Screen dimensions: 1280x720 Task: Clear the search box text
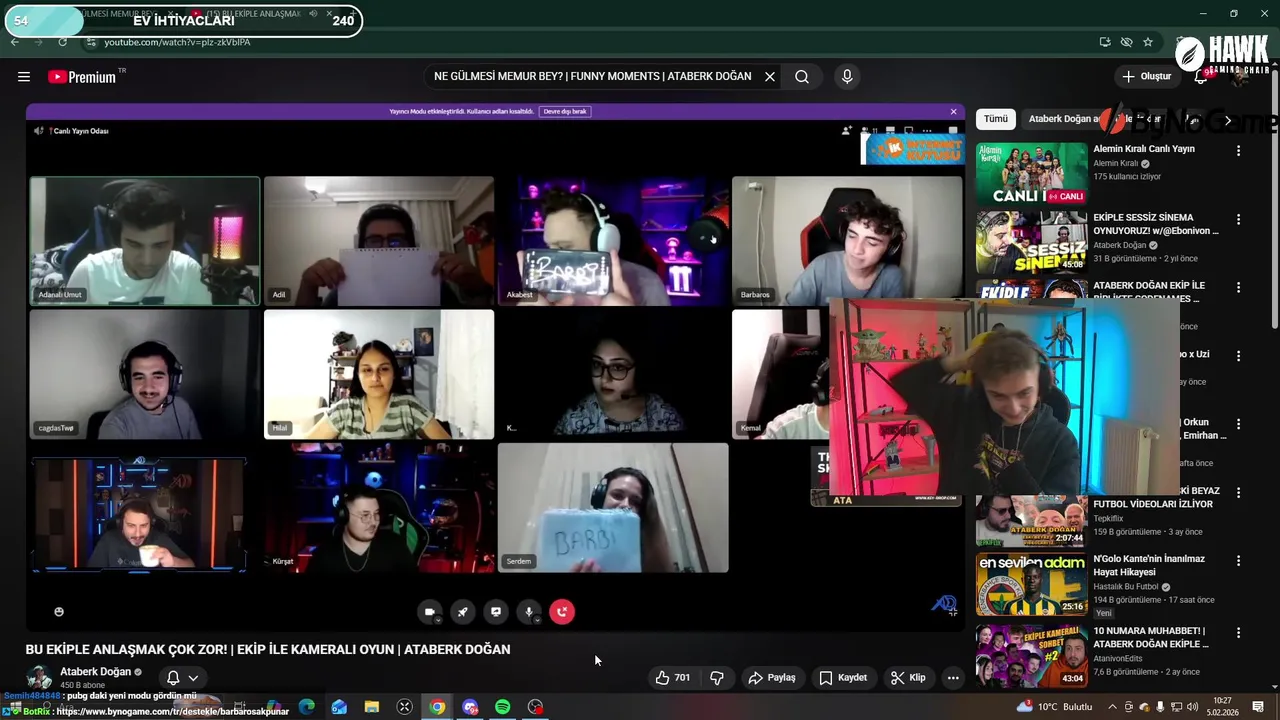point(770,76)
